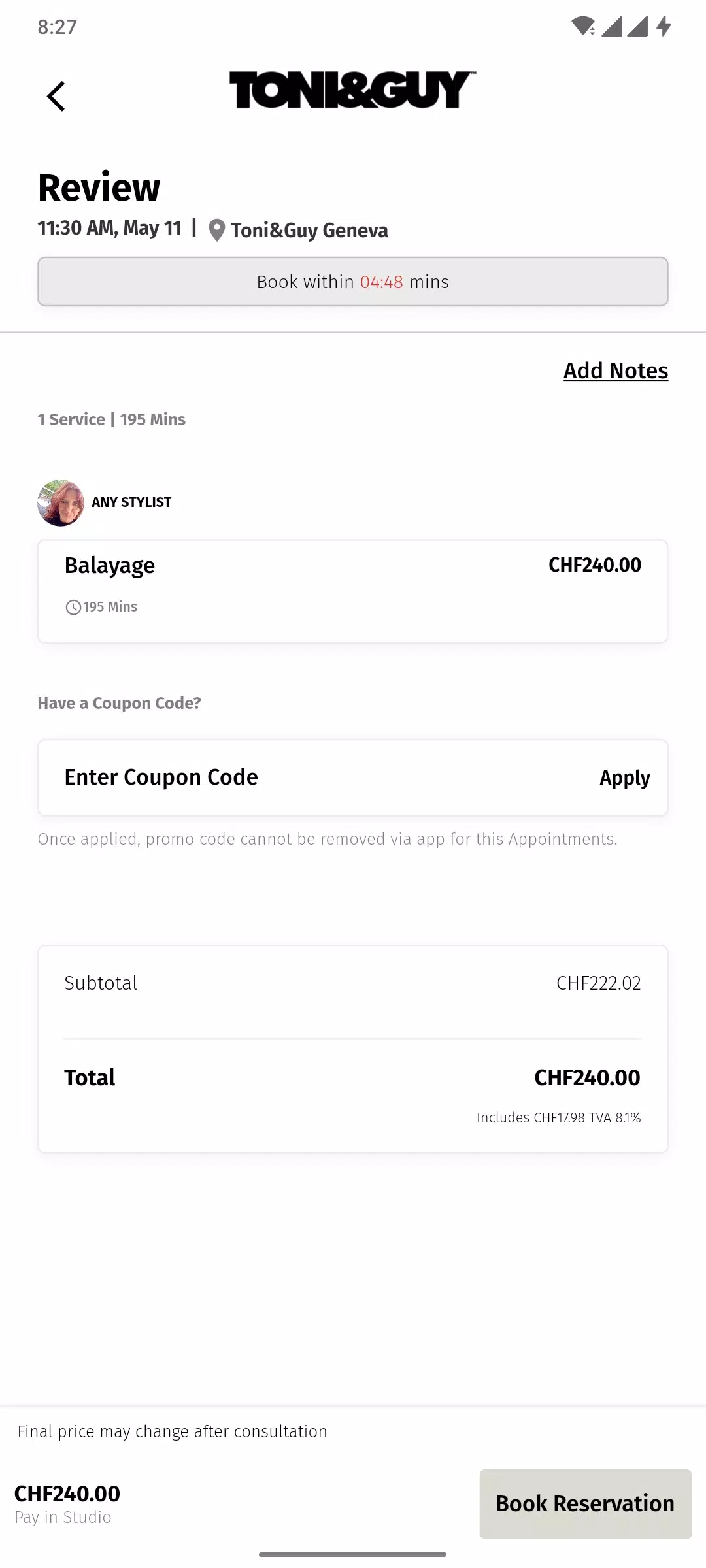Tap the Wi-Fi status icon
The height and width of the screenshot is (1568, 706).
coord(582,26)
